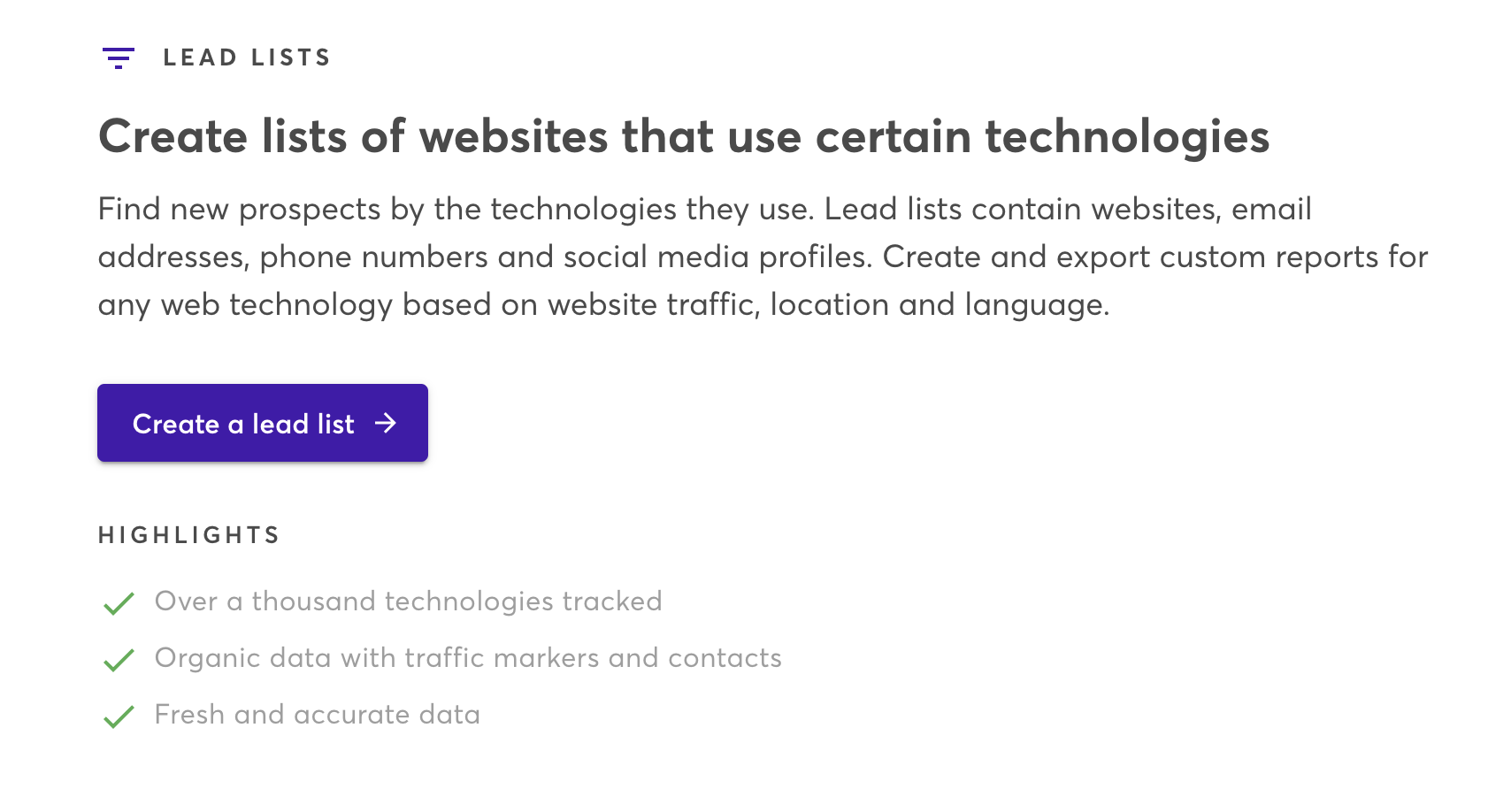Click the 'Over a thousand technologies tracked' text
Image resolution: width=1488 pixels, height=812 pixels.
click(x=408, y=601)
